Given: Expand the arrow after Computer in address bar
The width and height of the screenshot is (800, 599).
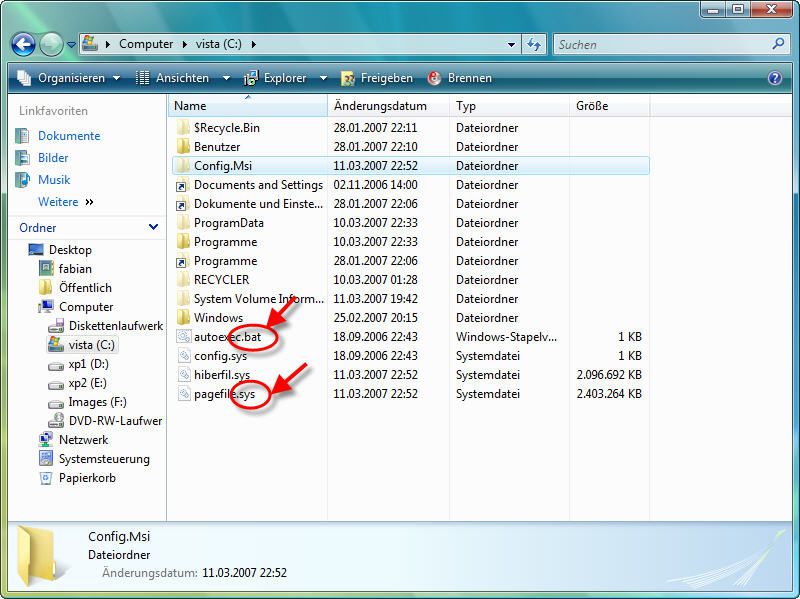Looking at the screenshot, I should (x=184, y=44).
